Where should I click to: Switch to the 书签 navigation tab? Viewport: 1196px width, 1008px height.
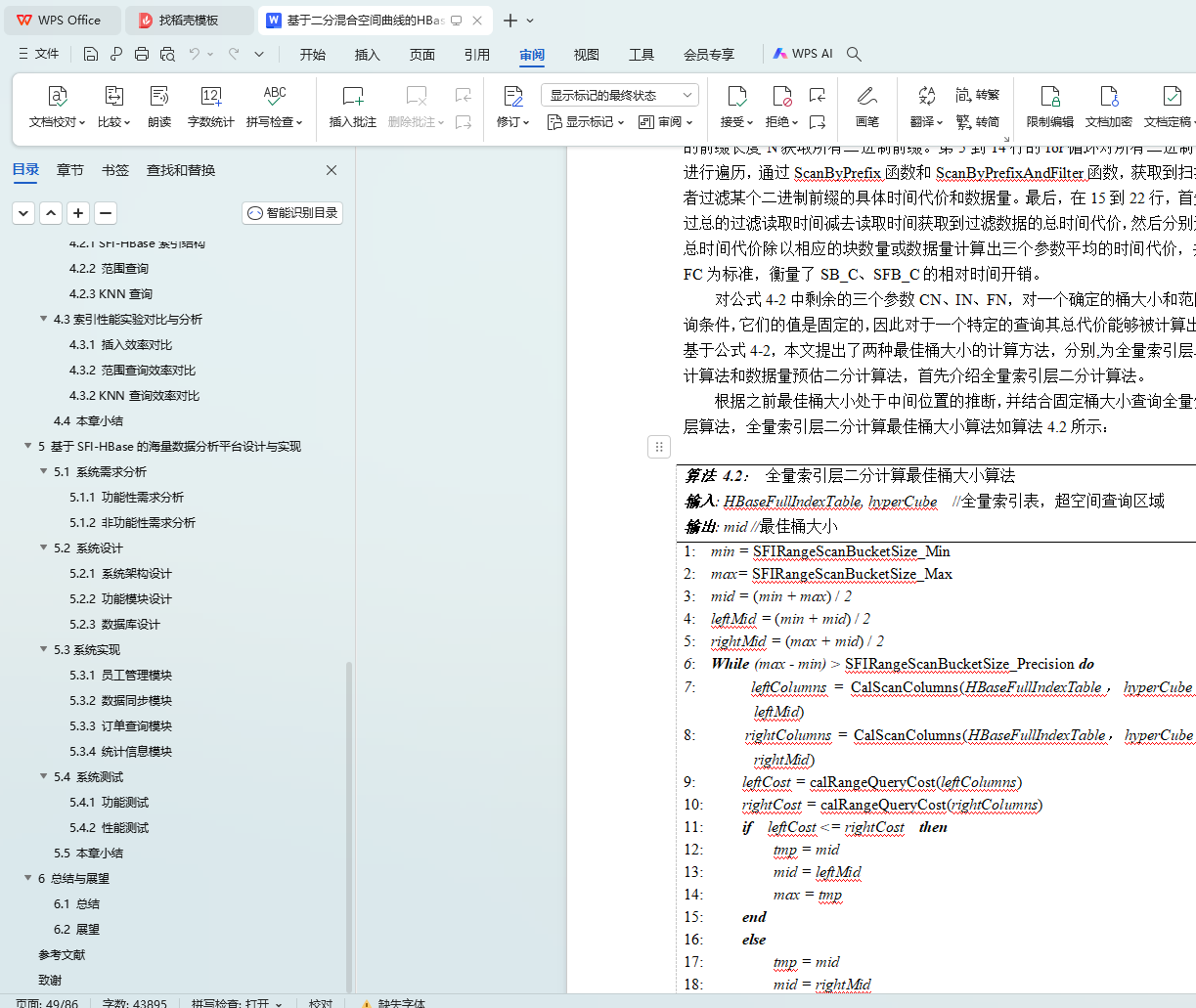(x=115, y=170)
